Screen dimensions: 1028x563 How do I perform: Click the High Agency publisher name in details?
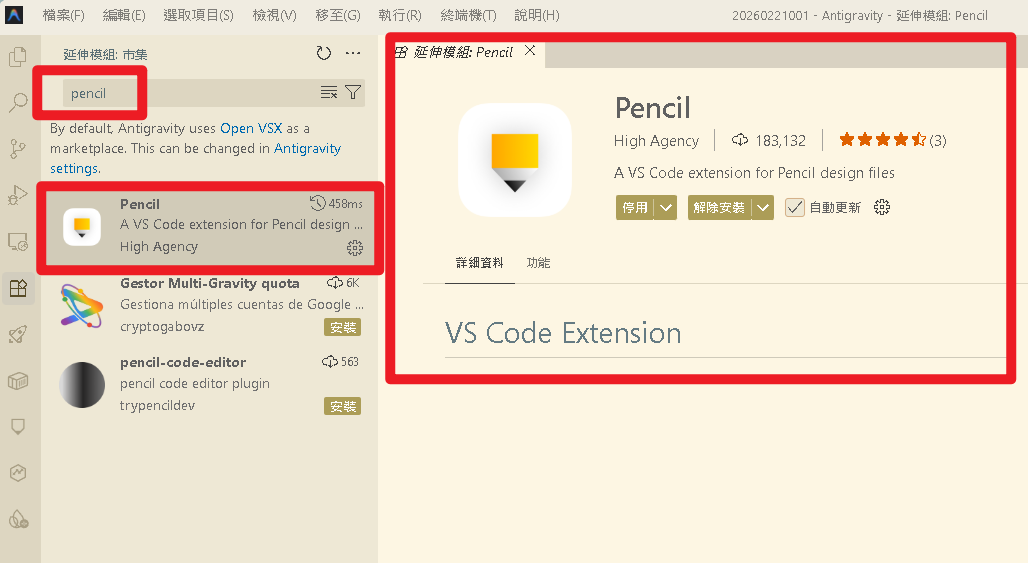(656, 140)
